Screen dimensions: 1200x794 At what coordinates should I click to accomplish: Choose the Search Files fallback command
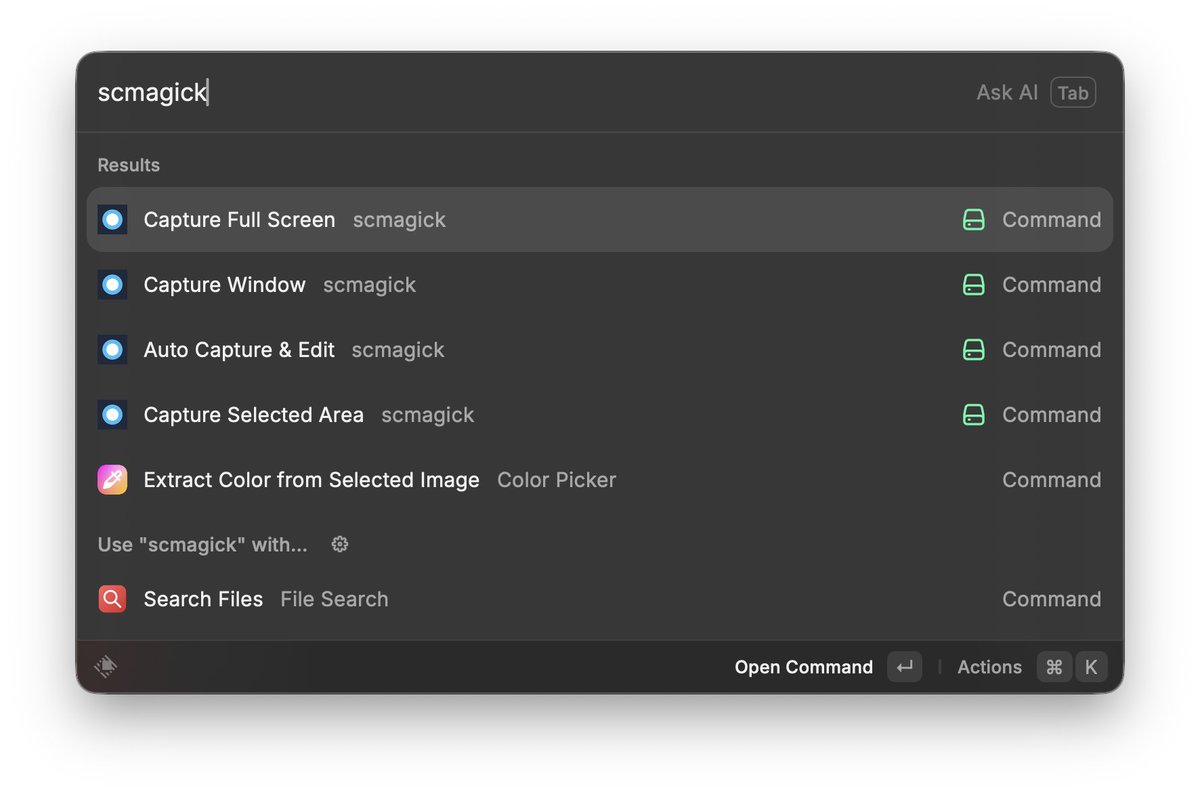pyautogui.click(x=600, y=599)
